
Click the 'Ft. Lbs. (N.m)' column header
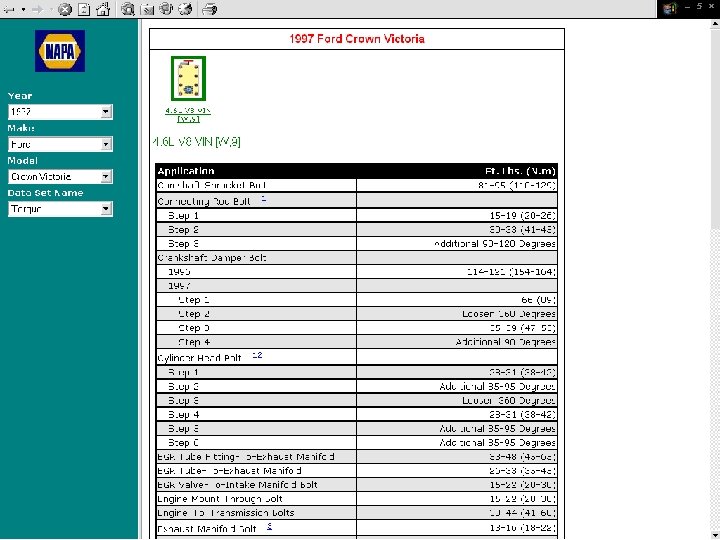pos(520,171)
